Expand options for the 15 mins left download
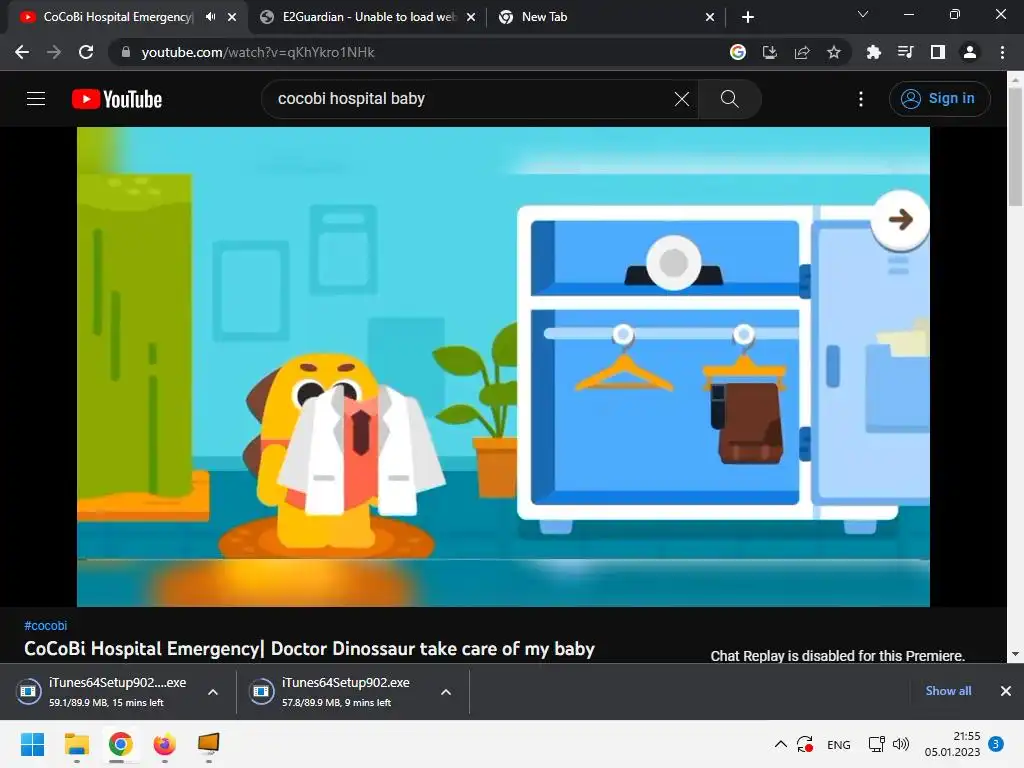Viewport: 1024px width, 768px height. tap(213, 692)
